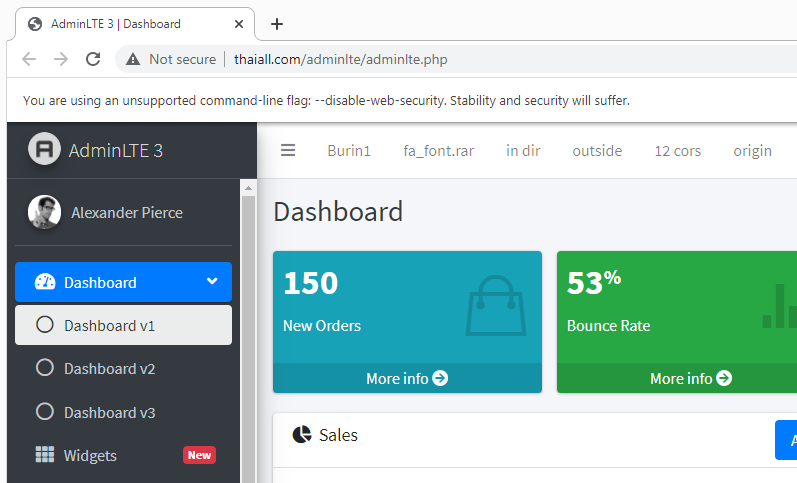This screenshot has height=483, width=797.
Task: Click the shopping bag icon on New Orders
Action: point(494,307)
